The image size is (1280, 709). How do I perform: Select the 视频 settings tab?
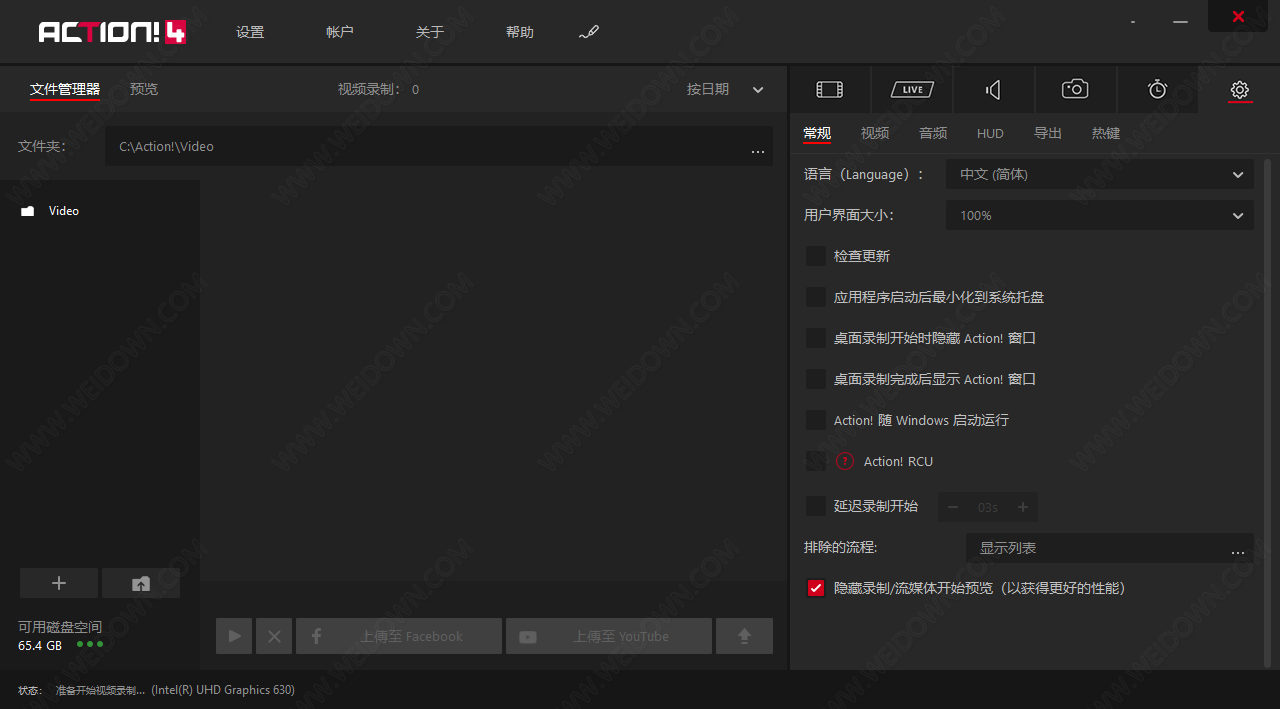click(x=875, y=133)
